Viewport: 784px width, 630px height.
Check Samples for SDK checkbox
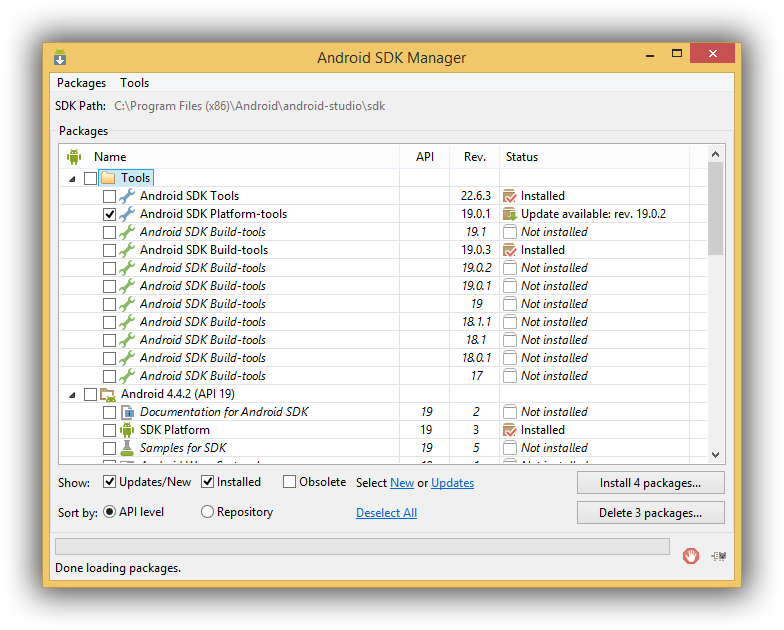(110, 448)
